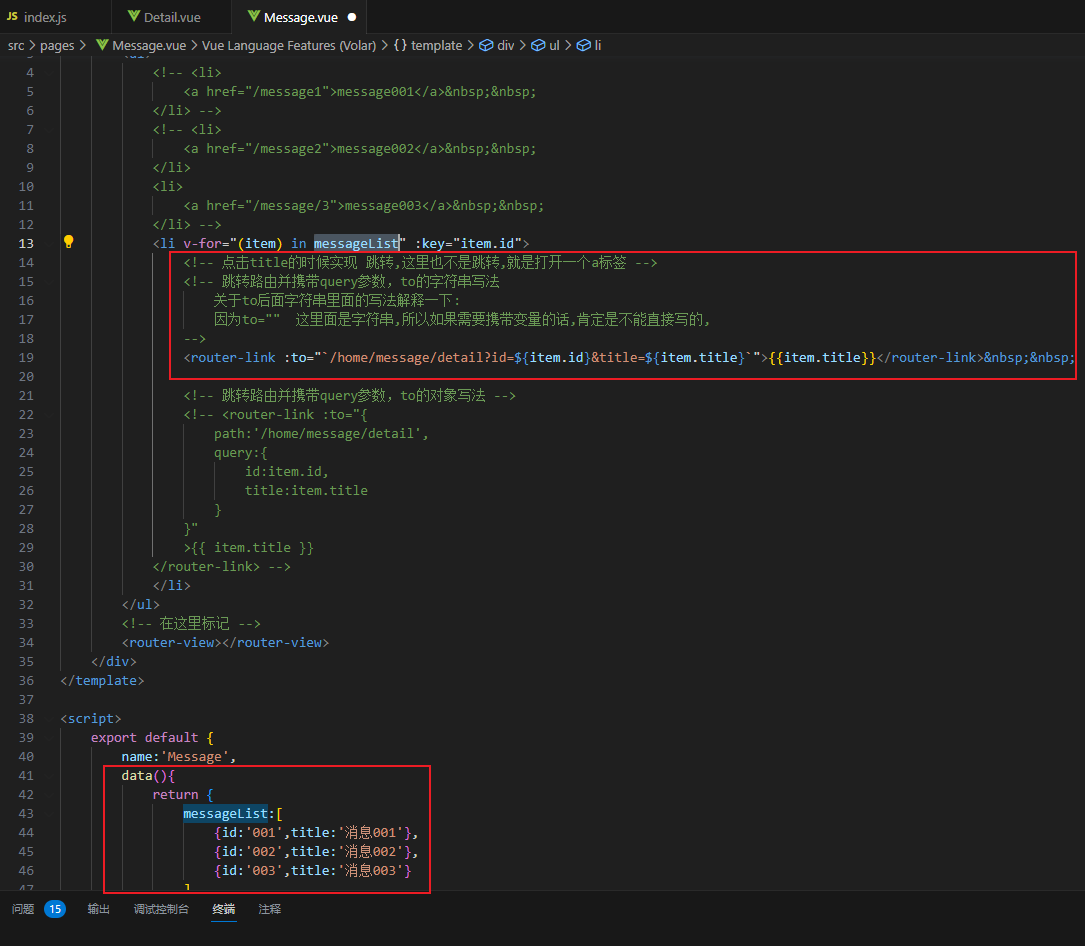The image size is (1085, 946).
Task: Click the problems count badge showing 15
Action: click(55, 909)
